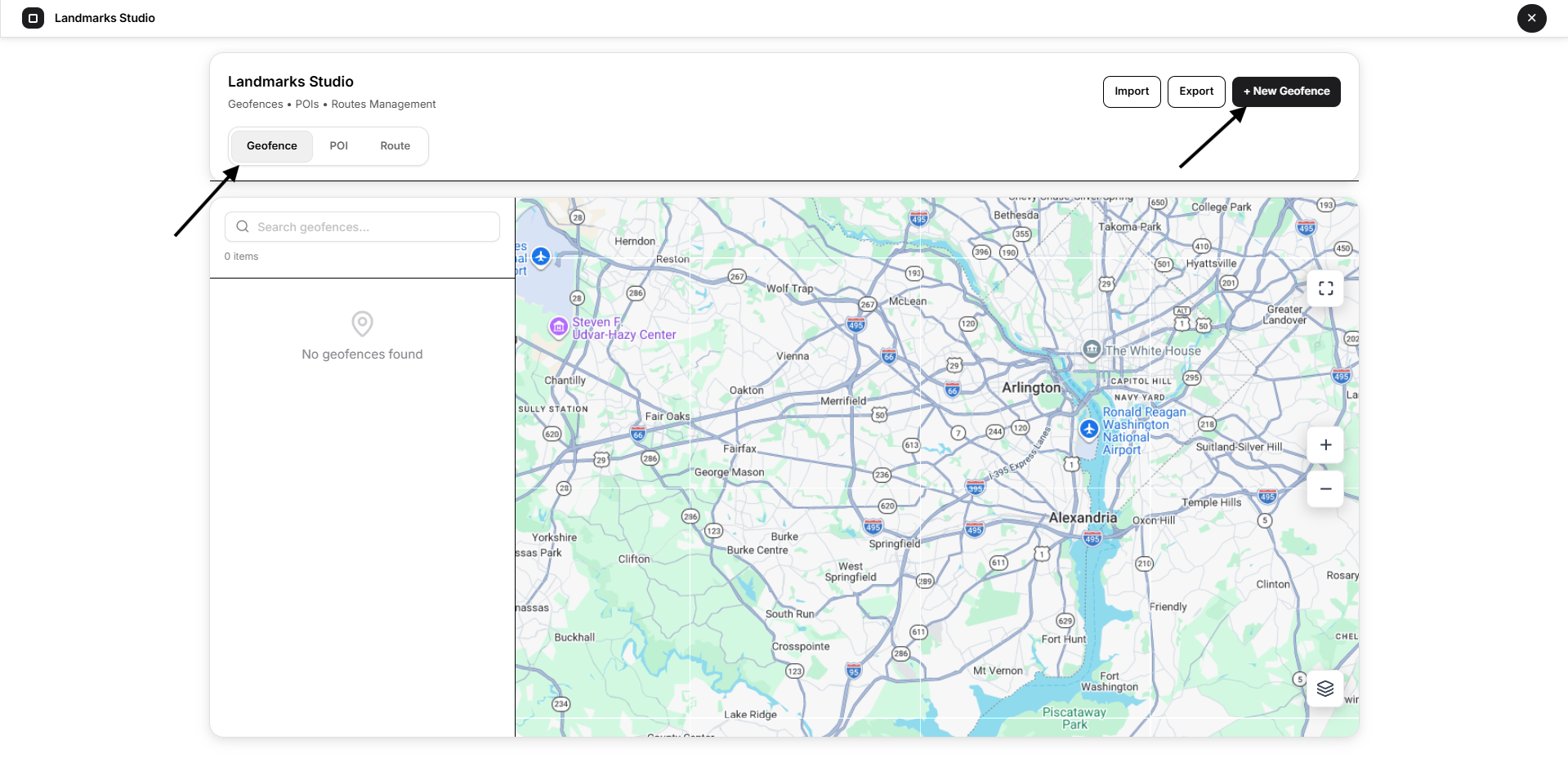Click the Import button

[1132, 91]
